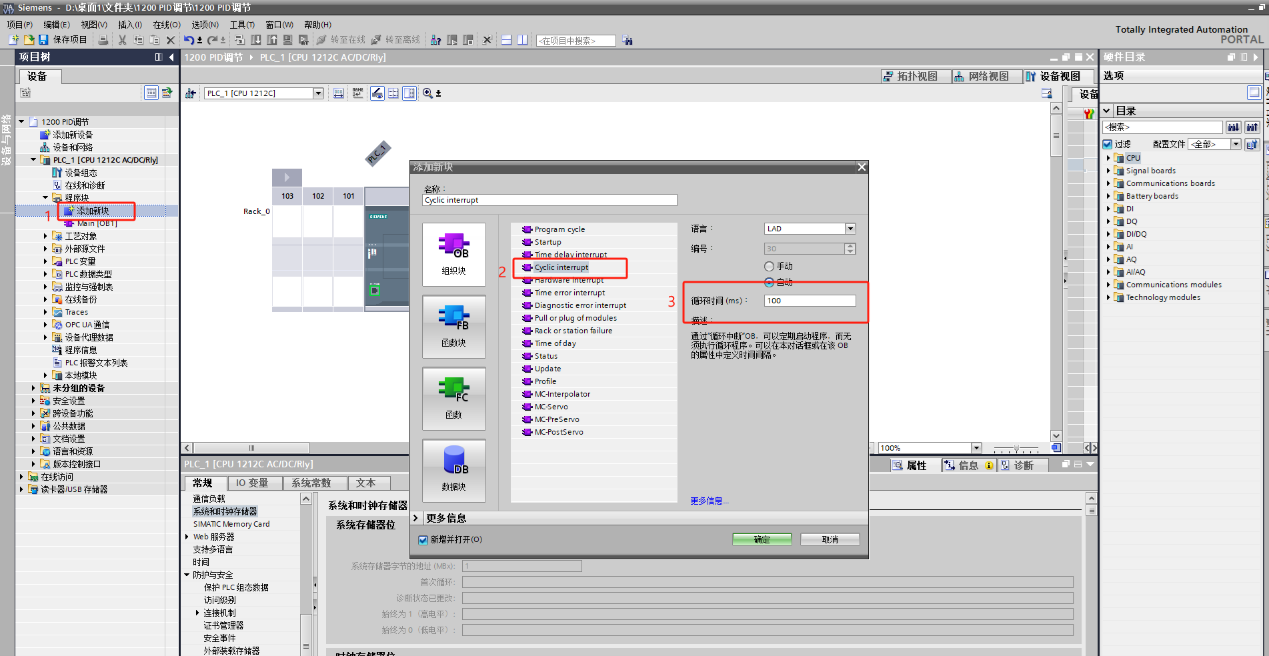This screenshot has width=1269, height=656.
Task: Click the new project icon in toolbar
Action: pos(14,40)
